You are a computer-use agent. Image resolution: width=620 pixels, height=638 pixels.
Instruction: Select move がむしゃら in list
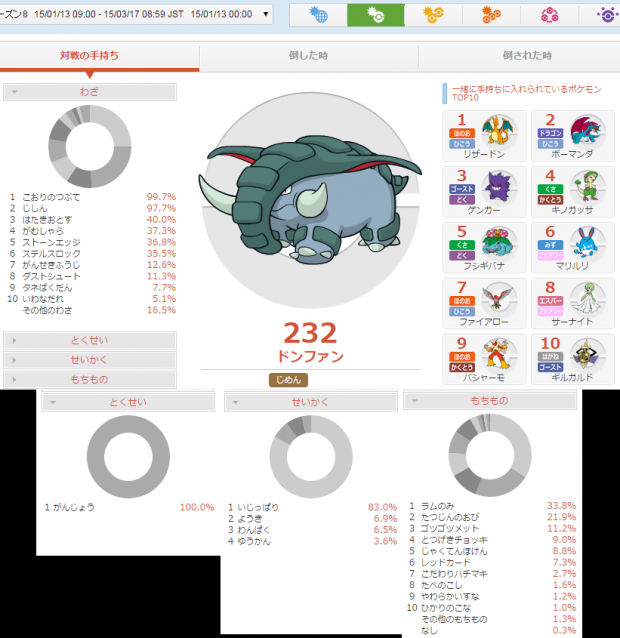pos(92,231)
